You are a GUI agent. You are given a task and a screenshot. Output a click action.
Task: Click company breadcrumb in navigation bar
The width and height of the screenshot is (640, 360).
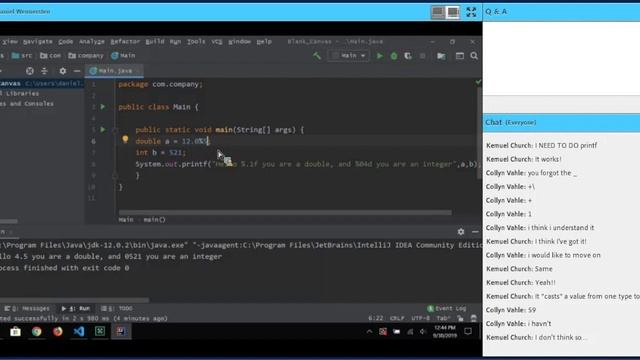click(x=86, y=56)
